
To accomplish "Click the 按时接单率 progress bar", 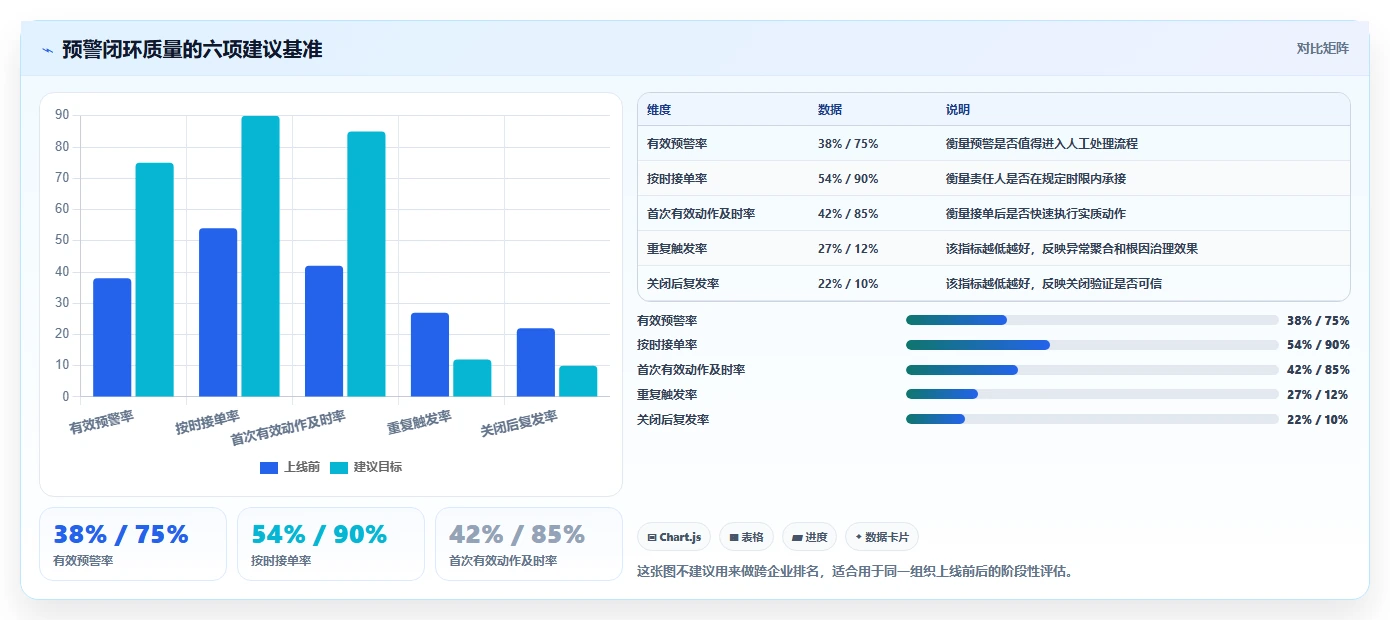I will pyautogui.click(x=1092, y=344).
